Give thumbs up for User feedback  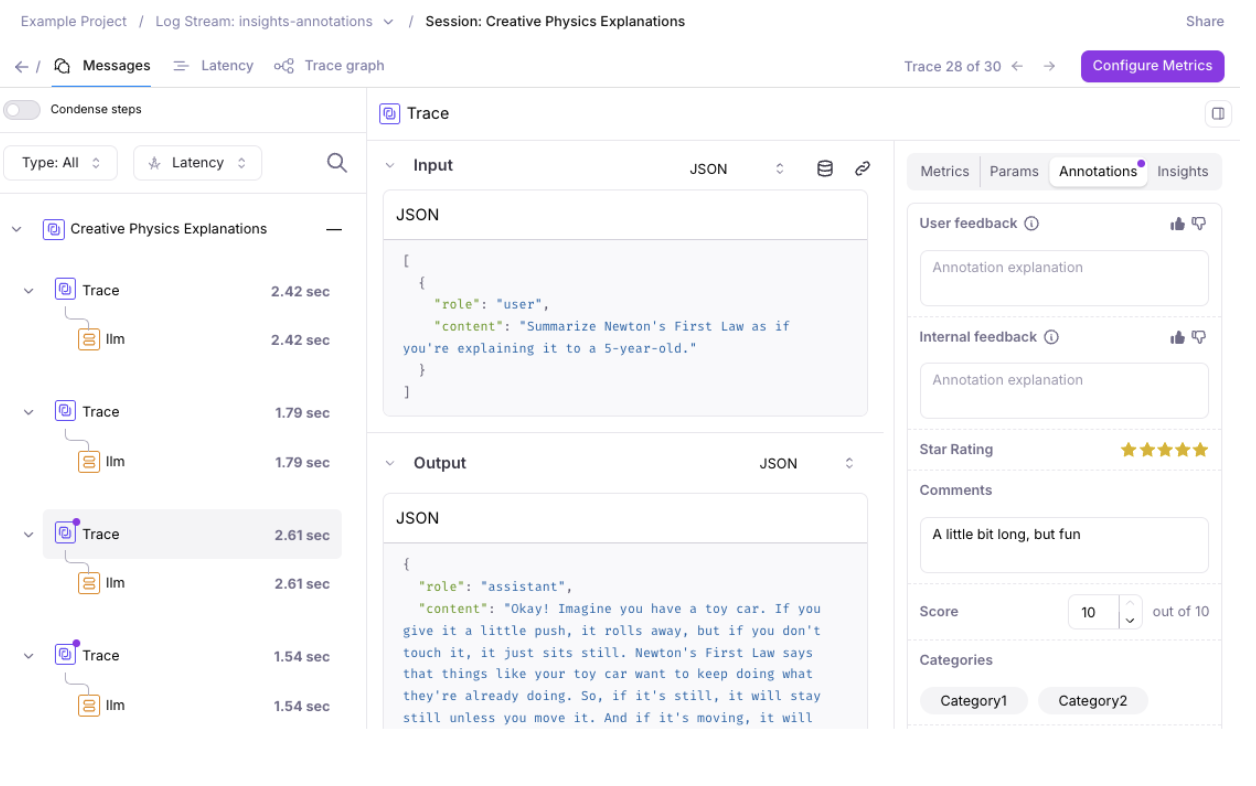click(1177, 224)
